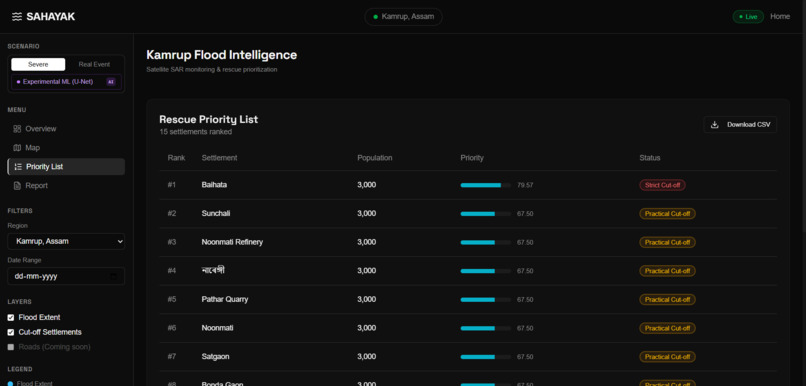Select the Noonmati Refinery settlement
This screenshot has width=806, height=386.
click(232, 242)
